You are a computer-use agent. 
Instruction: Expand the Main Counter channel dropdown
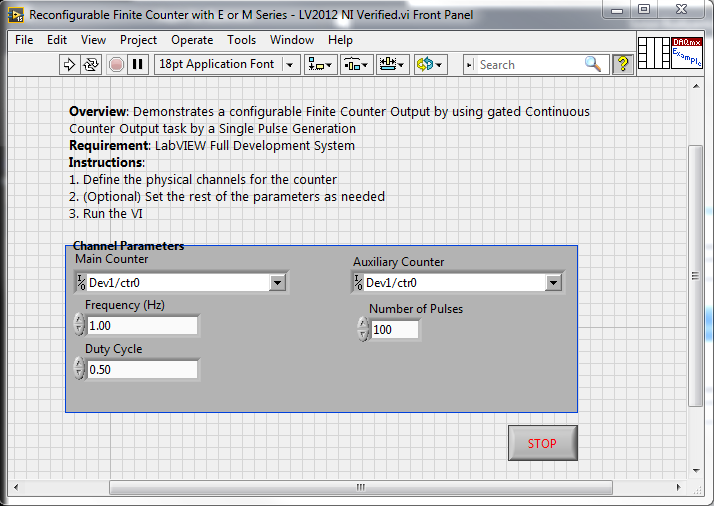coord(277,283)
